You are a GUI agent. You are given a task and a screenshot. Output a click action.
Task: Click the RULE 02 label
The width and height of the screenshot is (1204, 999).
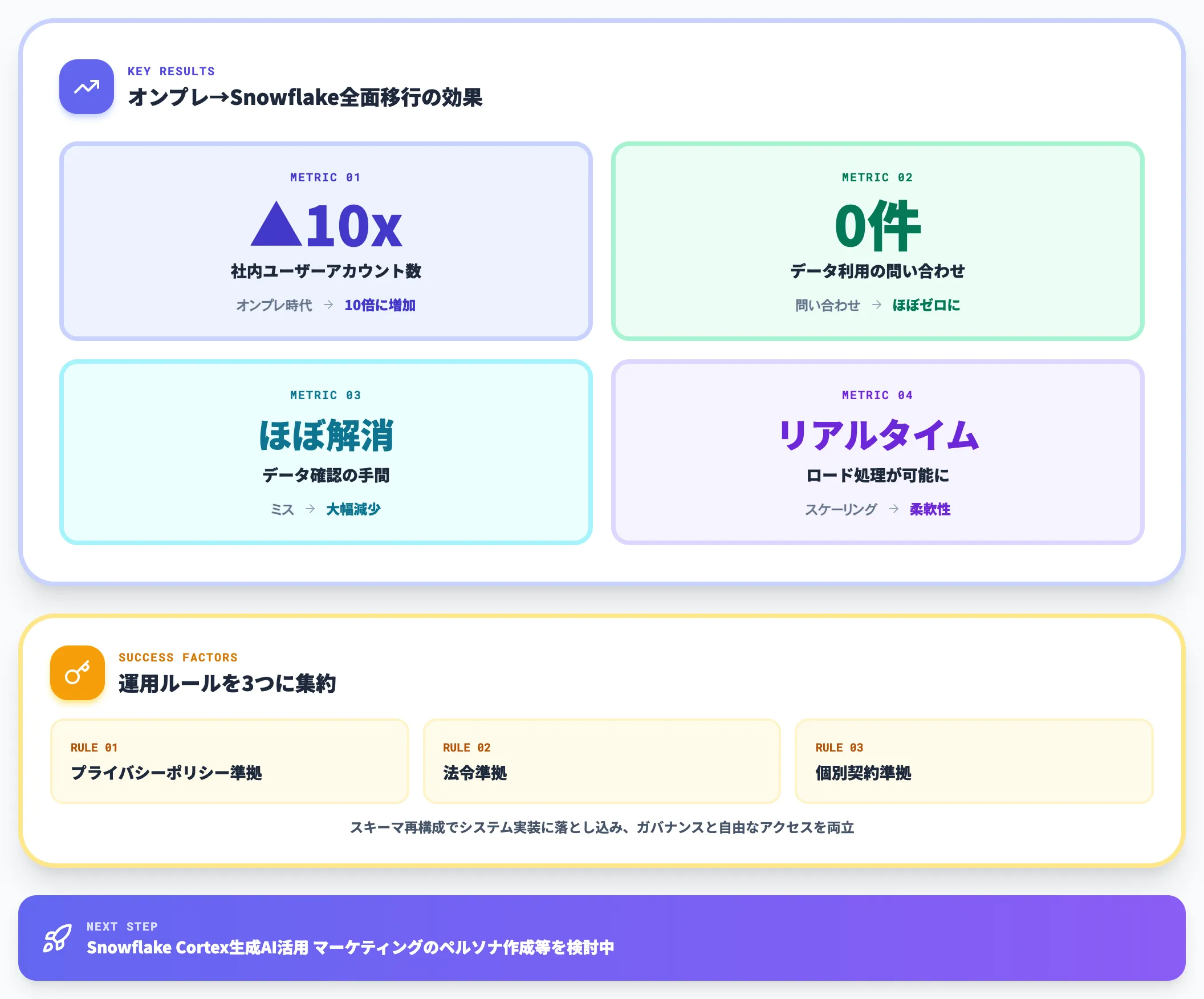[467, 747]
